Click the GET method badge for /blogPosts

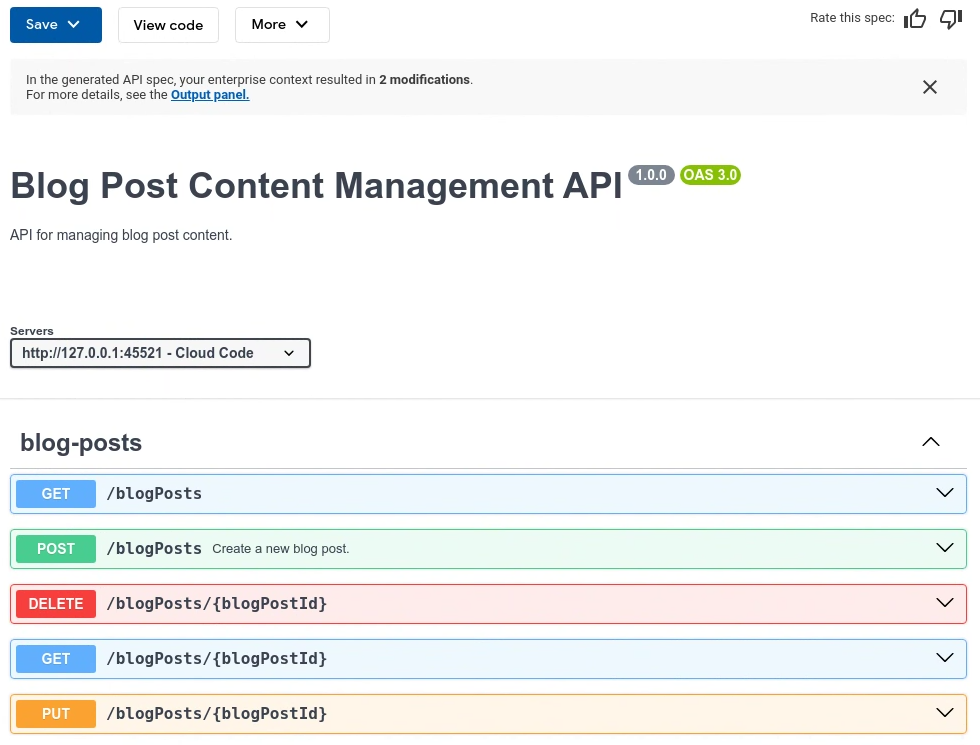pos(56,494)
